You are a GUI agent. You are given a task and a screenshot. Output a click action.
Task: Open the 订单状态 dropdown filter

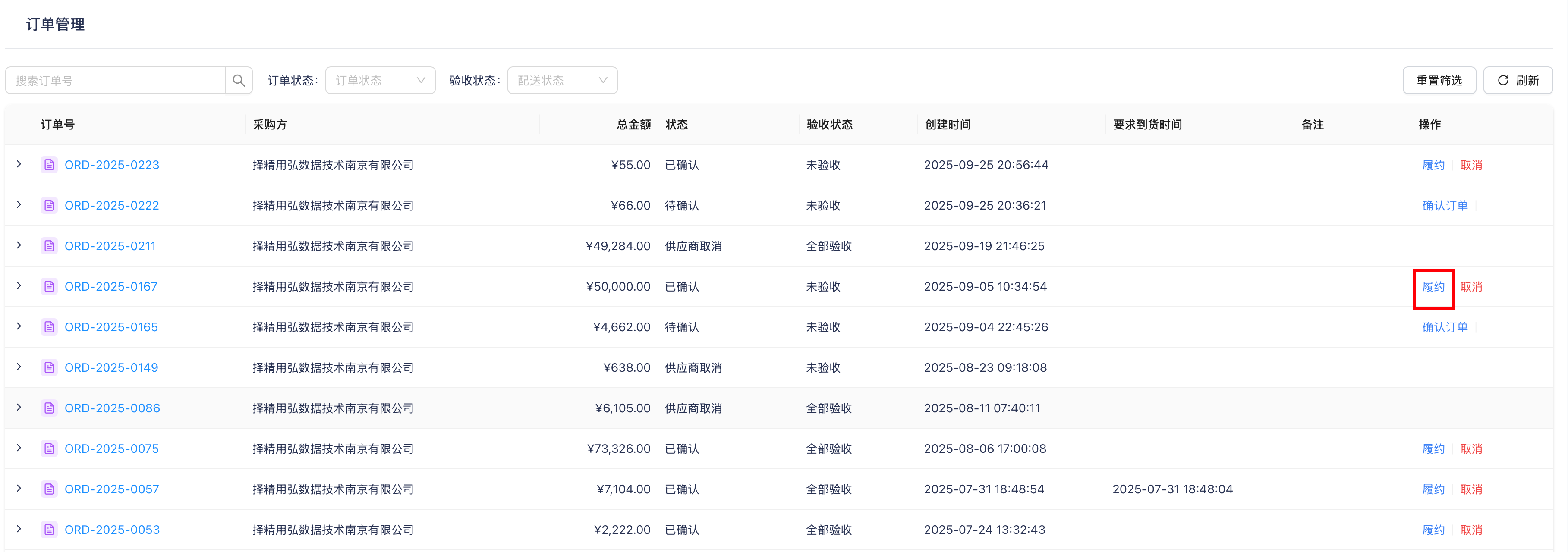pyautogui.click(x=380, y=80)
